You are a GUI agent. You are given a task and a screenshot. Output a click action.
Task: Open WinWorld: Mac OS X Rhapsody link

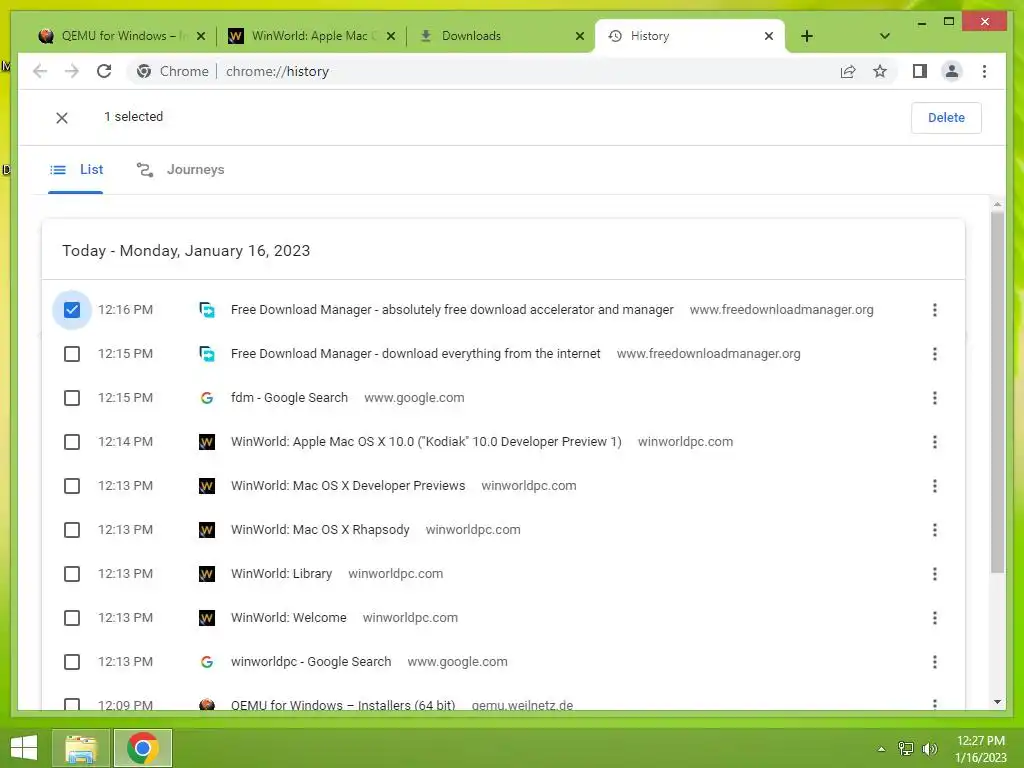coord(320,530)
